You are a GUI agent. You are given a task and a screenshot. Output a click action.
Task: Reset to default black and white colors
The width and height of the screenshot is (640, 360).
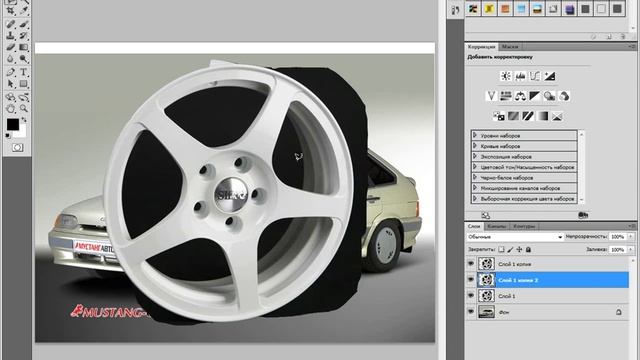(x=8, y=136)
